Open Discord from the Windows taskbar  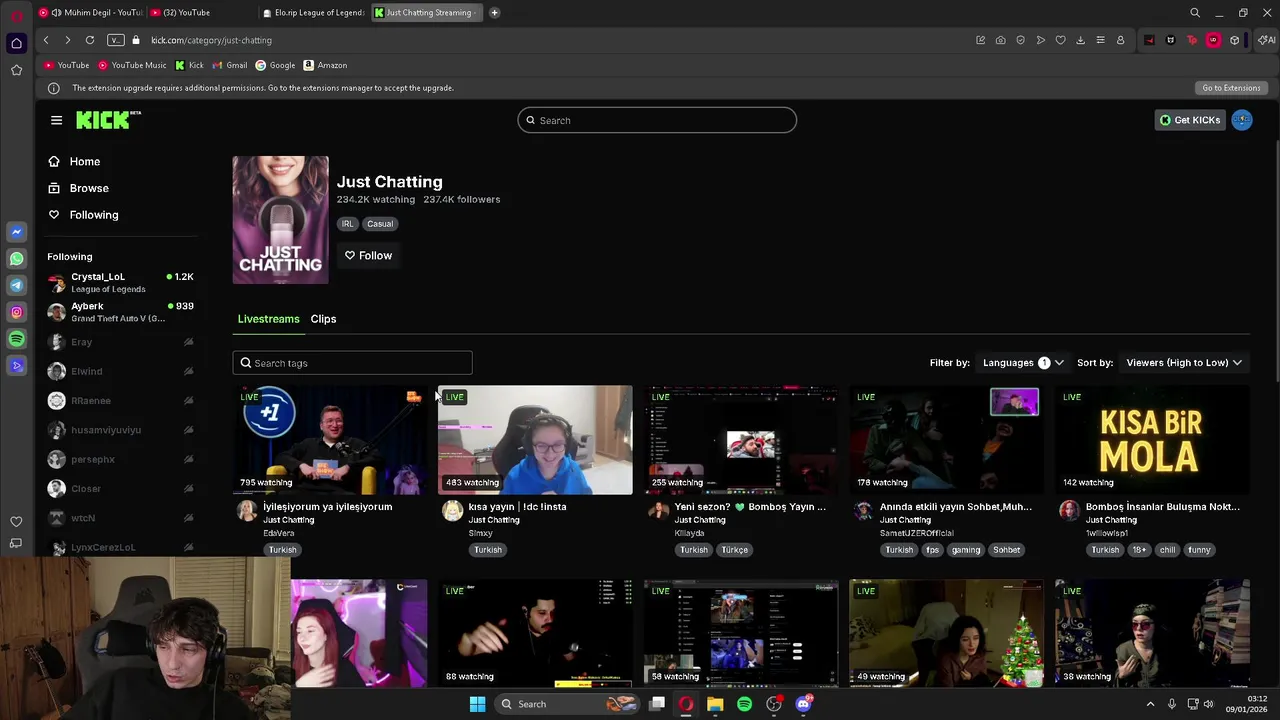[x=803, y=704]
